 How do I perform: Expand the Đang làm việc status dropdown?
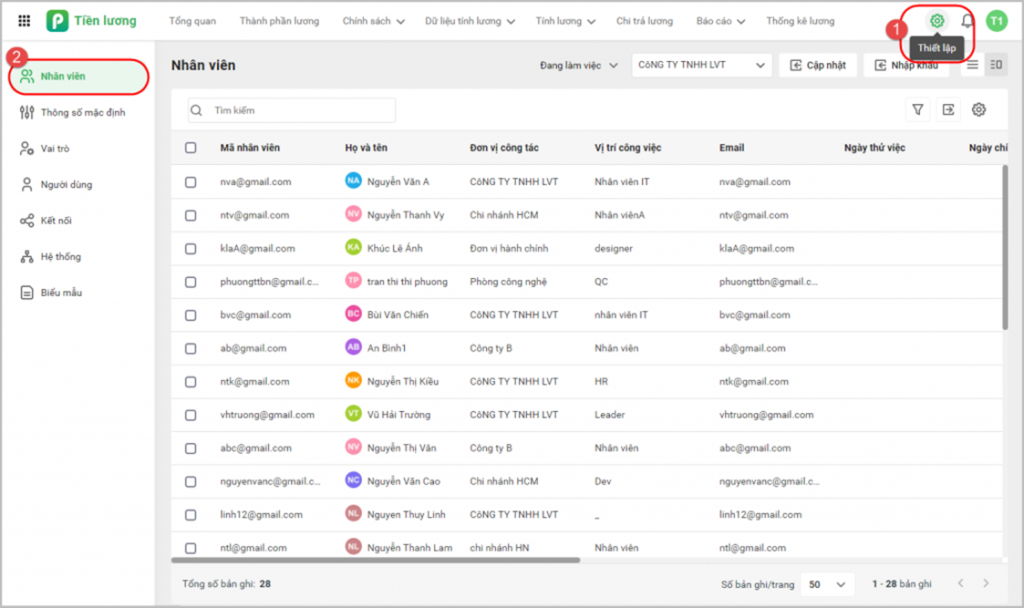pyautogui.click(x=577, y=65)
